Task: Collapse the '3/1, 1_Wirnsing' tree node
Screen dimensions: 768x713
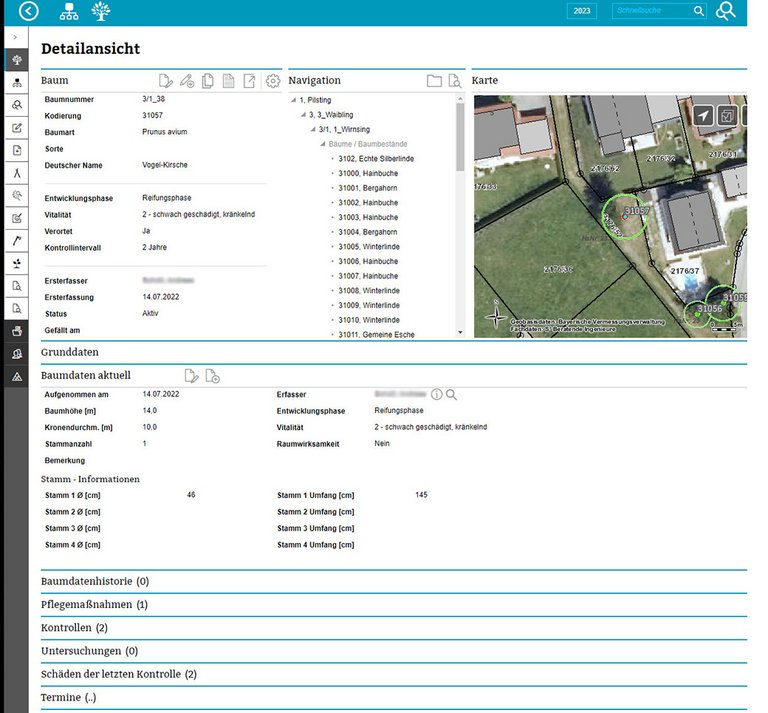Action: point(313,129)
